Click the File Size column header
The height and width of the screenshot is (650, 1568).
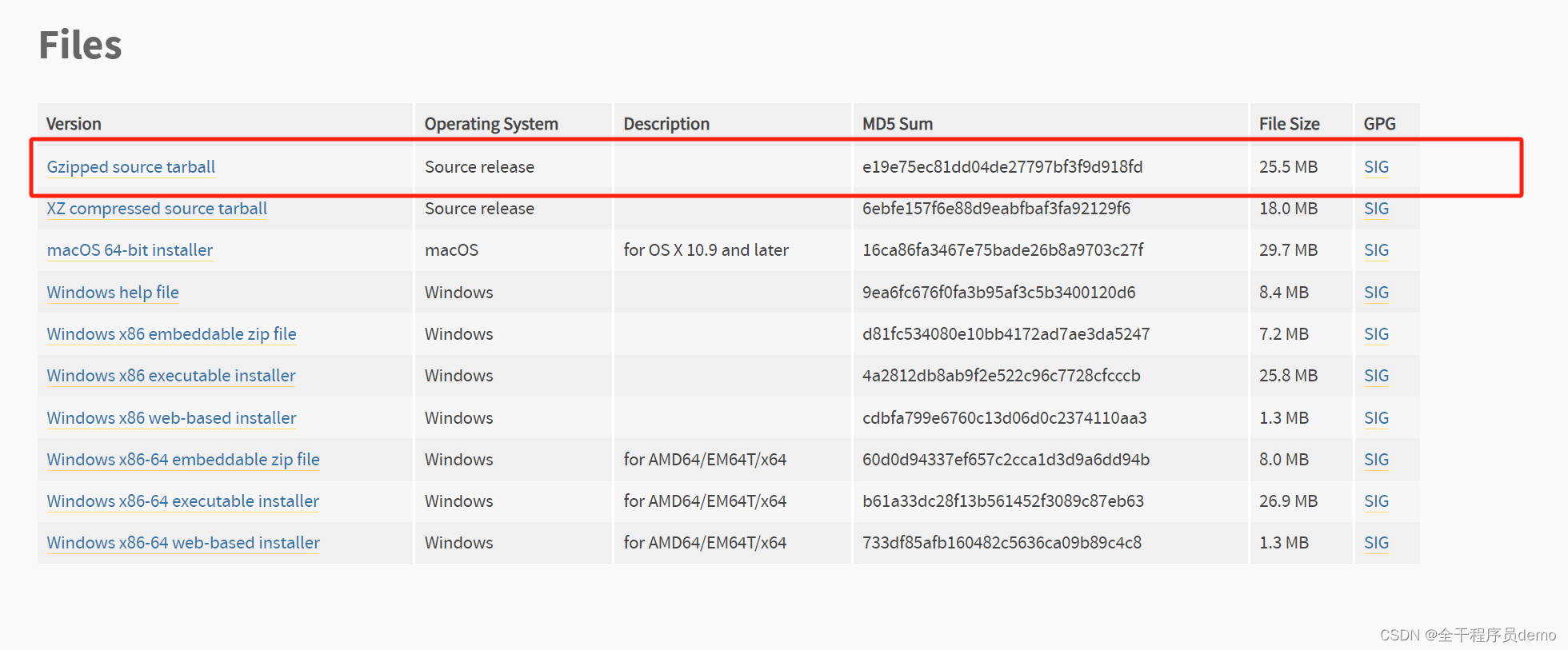[x=1289, y=124]
